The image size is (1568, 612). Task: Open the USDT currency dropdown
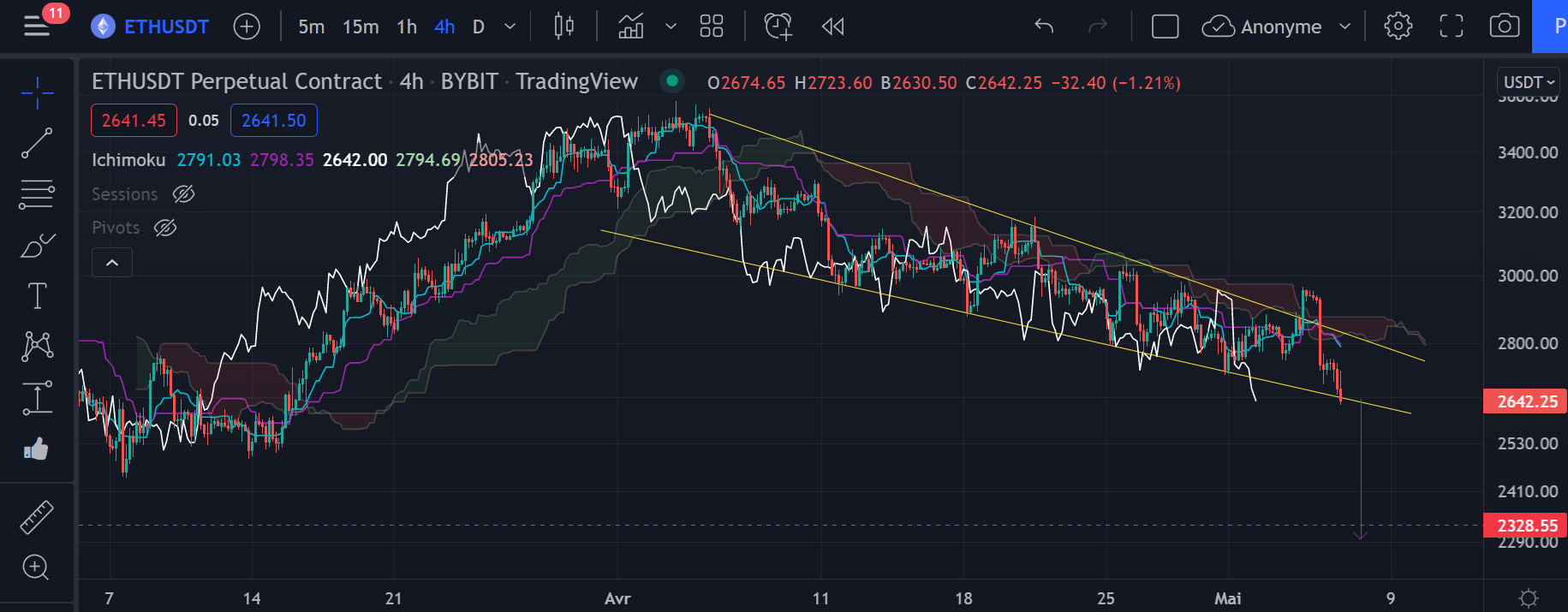[1529, 82]
